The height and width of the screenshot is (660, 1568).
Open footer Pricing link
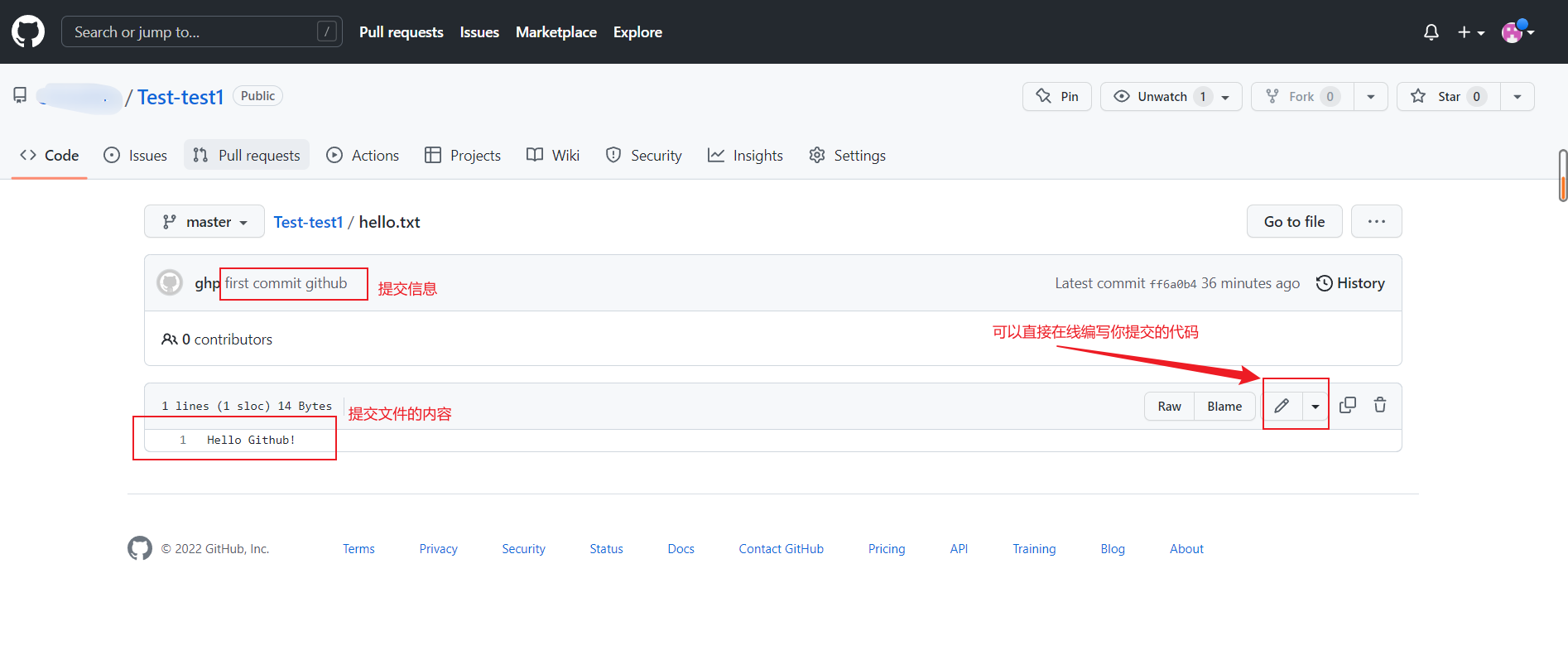[887, 549]
